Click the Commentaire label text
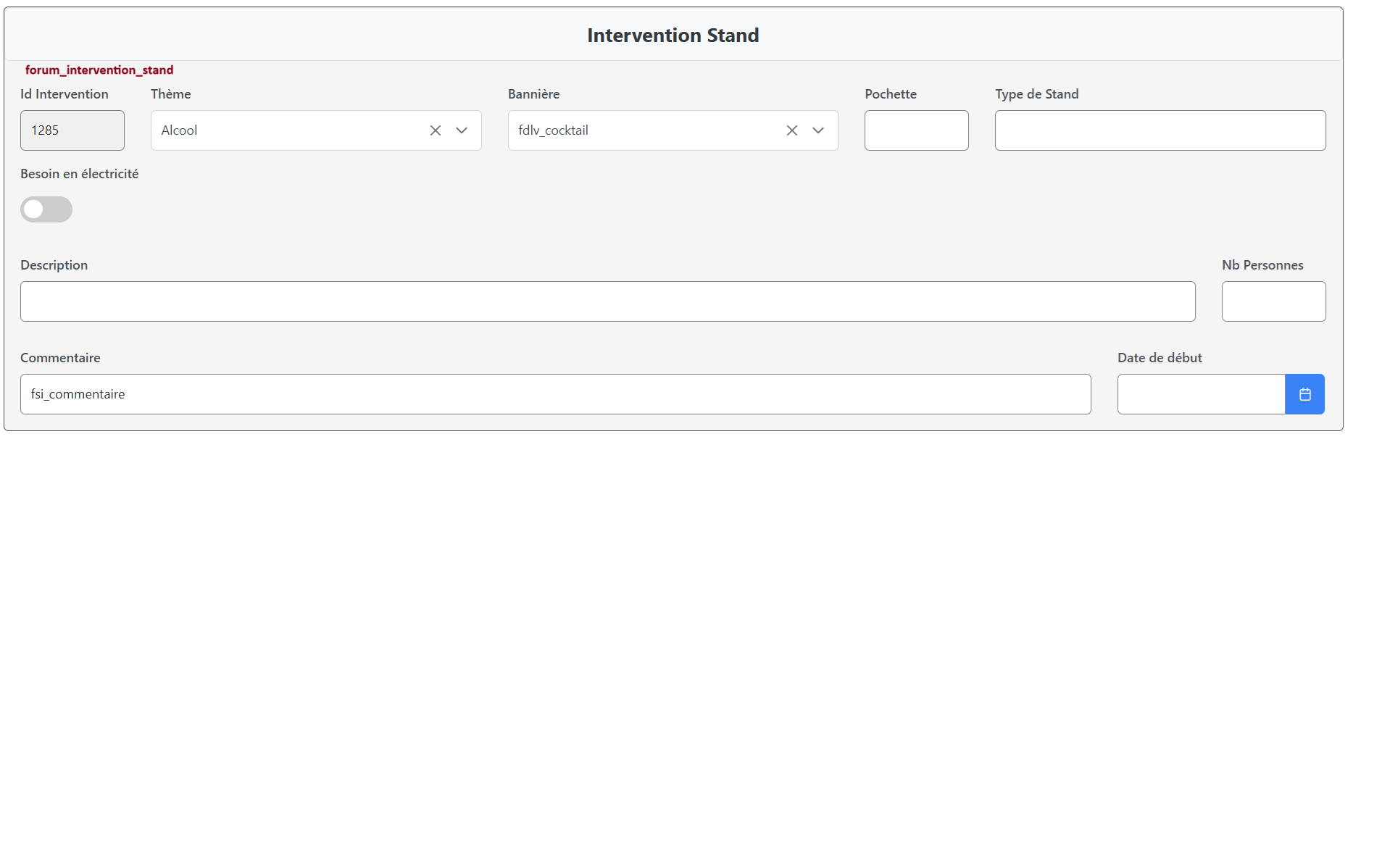The height and width of the screenshot is (868, 1382). 60,358
